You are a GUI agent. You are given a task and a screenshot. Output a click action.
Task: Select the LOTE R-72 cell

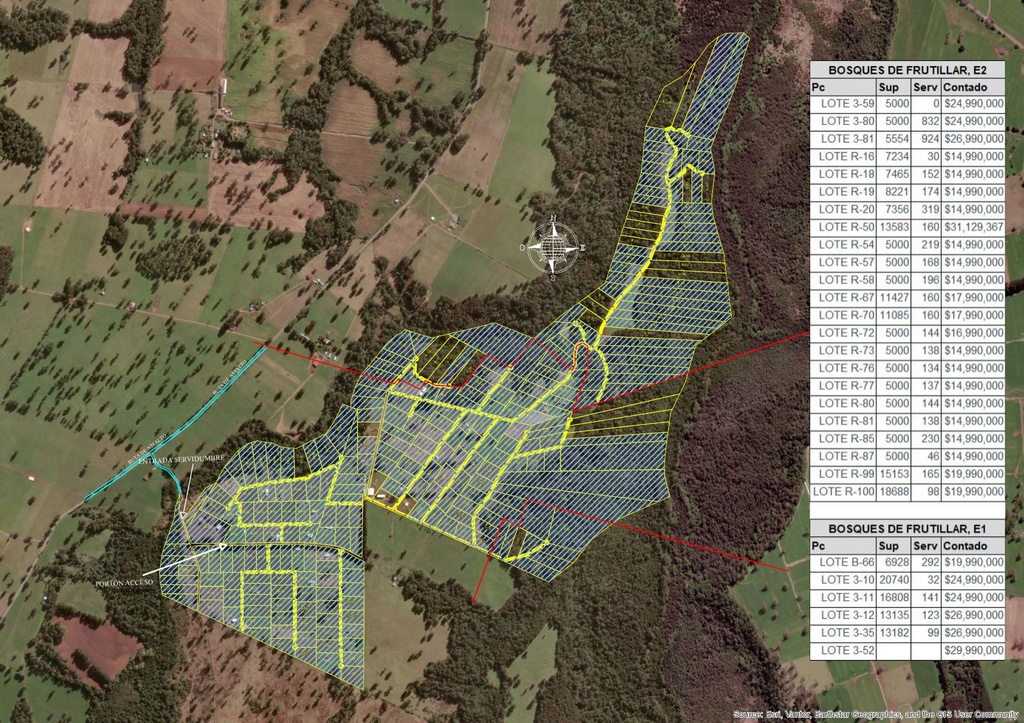[x=843, y=333]
